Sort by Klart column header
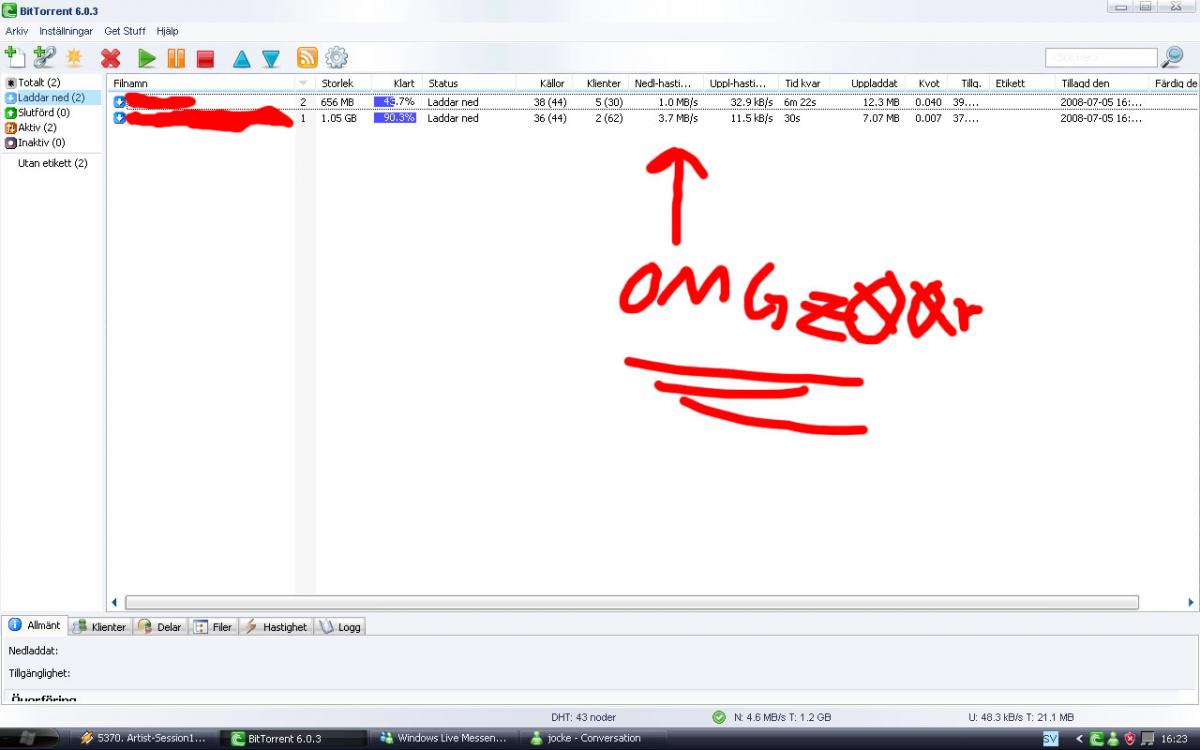The image size is (1200, 750). coord(397,83)
